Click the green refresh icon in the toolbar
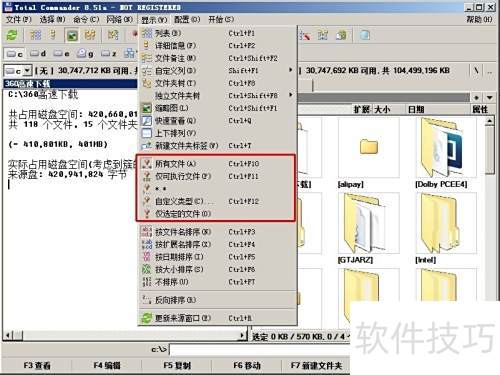The width and height of the screenshot is (500, 375). coord(12,35)
